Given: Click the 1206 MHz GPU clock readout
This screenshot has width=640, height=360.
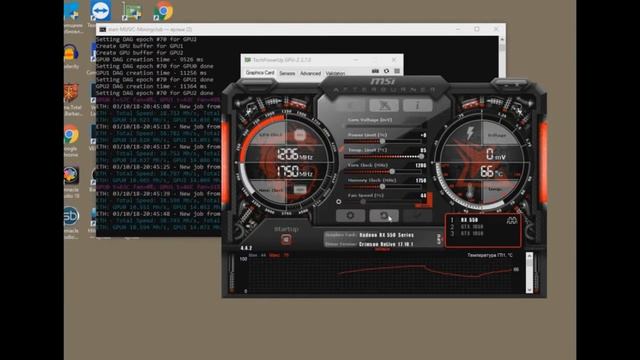Looking at the screenshot, I should click(294, 155).
